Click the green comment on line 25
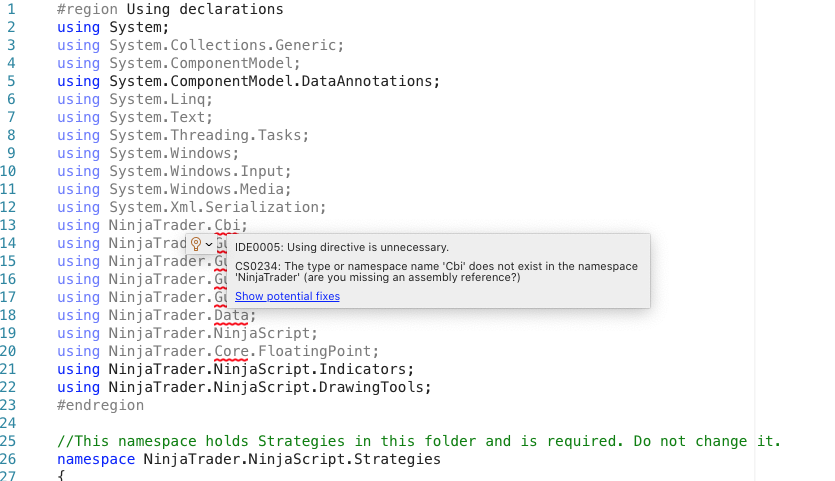The height and width of the screenshot is (481, 835). tap(418, 441)
